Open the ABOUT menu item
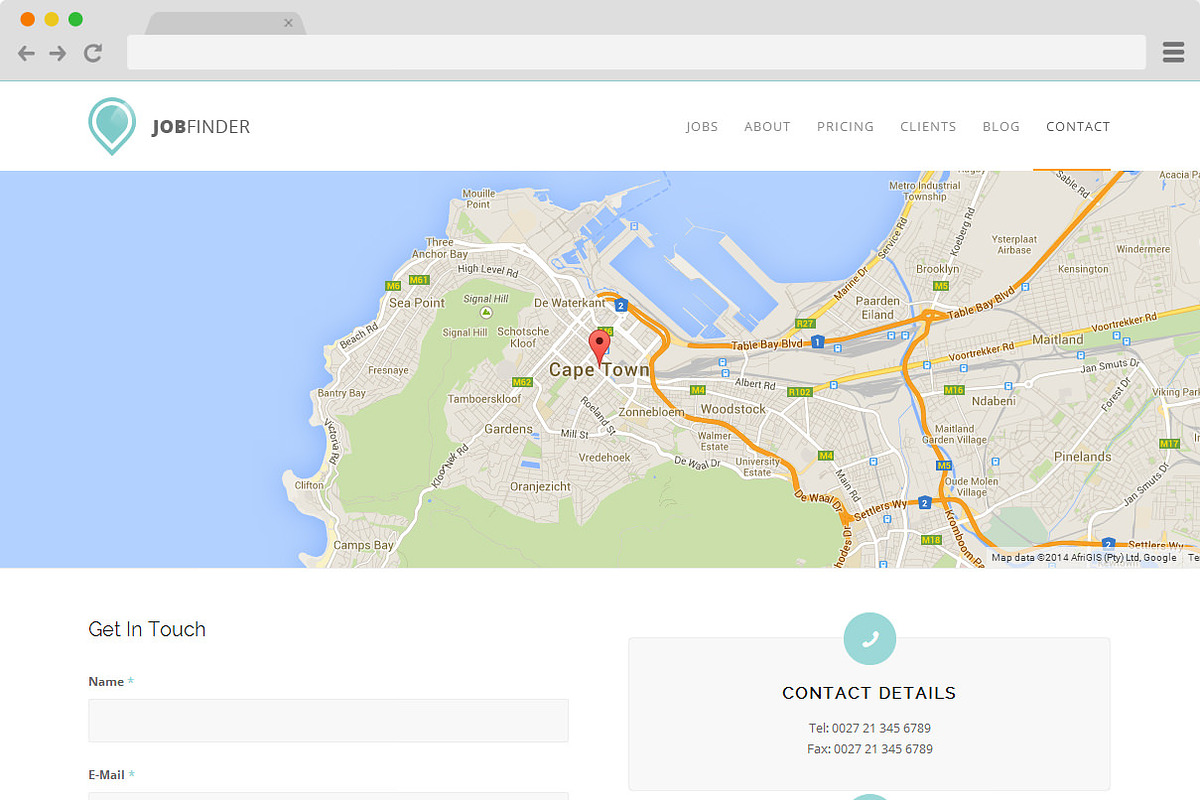The height and width of the screenshot is (800, 1200). point(767,127)
